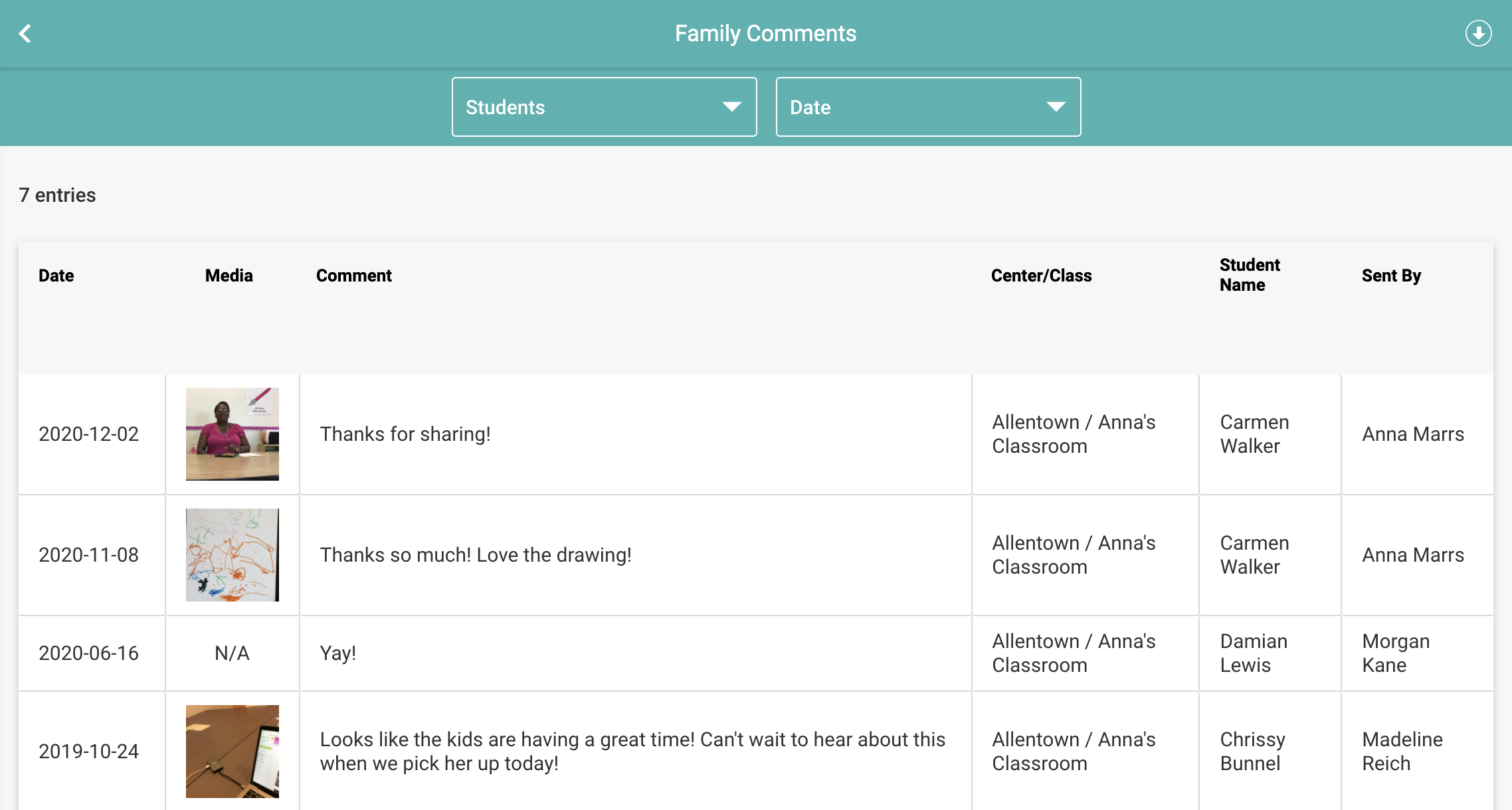Click the "Yay!" comment entry
The height and width of the screenshot is (810, 1512).
(x=338, y=653)
